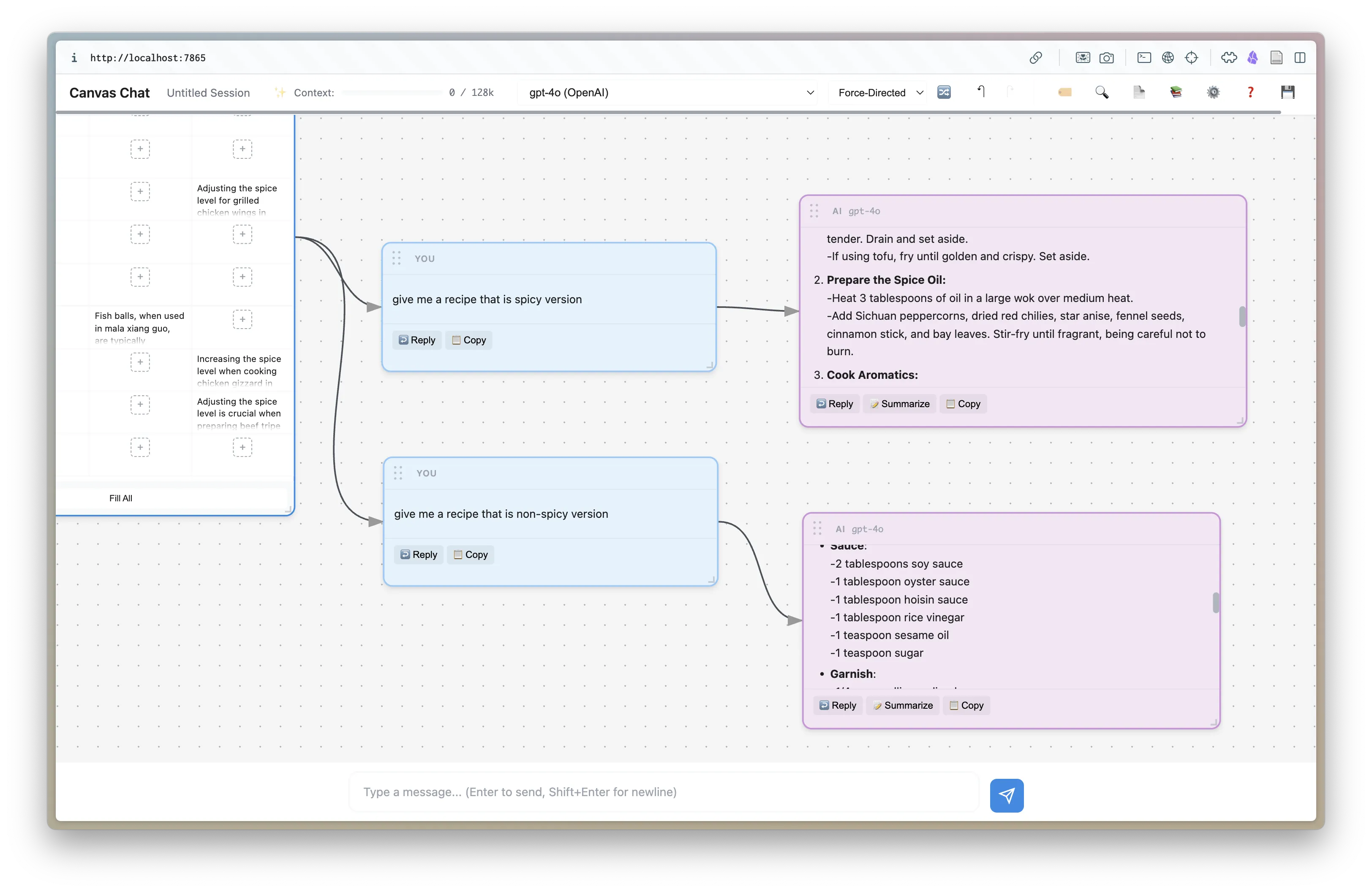Click the shuffle layout icon
This screenshot has width=1372, height=892.
[x=944, y=92]
